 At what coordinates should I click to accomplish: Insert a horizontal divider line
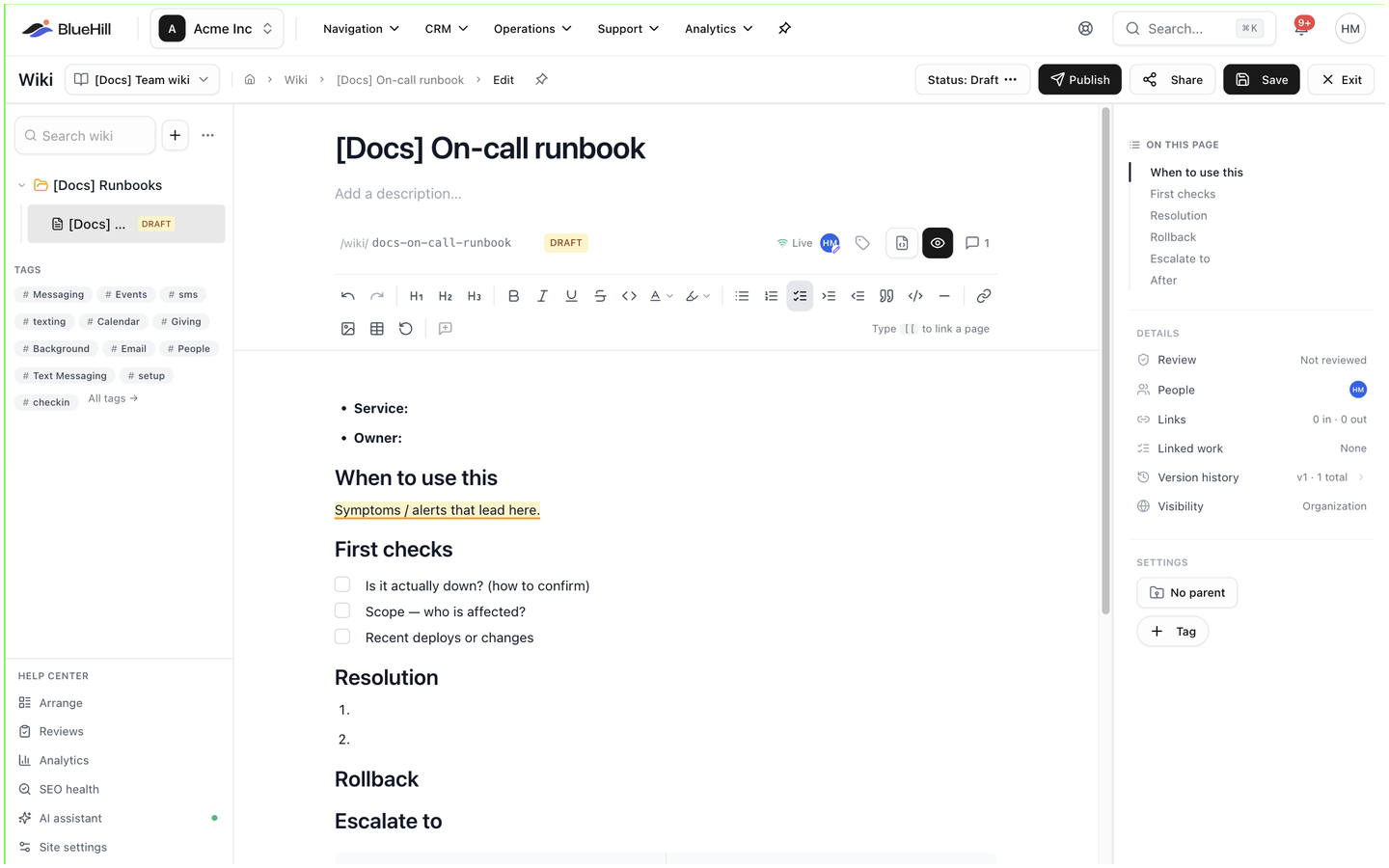944,296
